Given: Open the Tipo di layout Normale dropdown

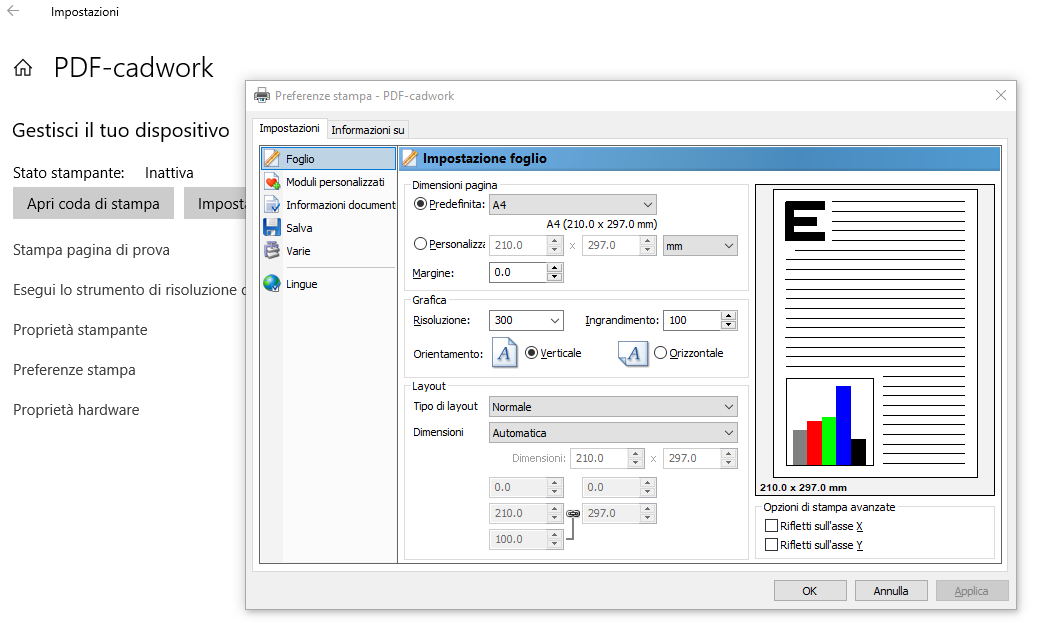Looking at the screenshot, I should 613,406.
